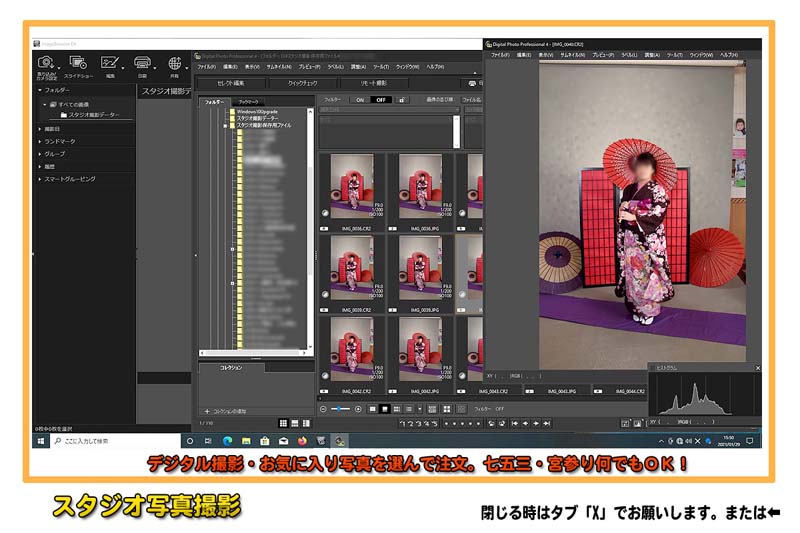
Task: Open the 編集 edit tool in ImageBrowser
Action: [110, 63]
